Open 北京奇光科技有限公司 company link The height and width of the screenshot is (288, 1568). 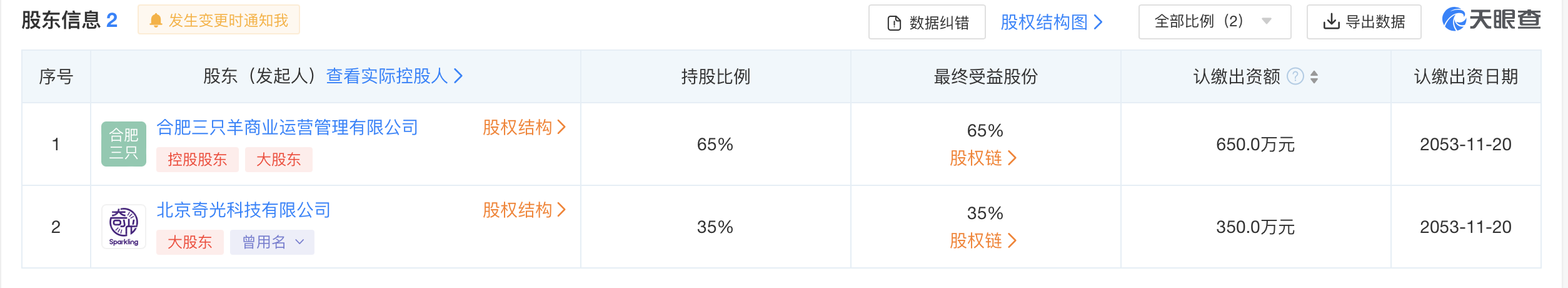pos(243,210)
